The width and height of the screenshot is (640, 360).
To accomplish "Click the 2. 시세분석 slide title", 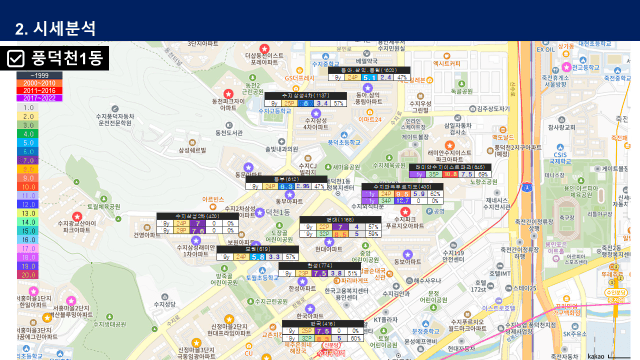I will click(56, 29).
